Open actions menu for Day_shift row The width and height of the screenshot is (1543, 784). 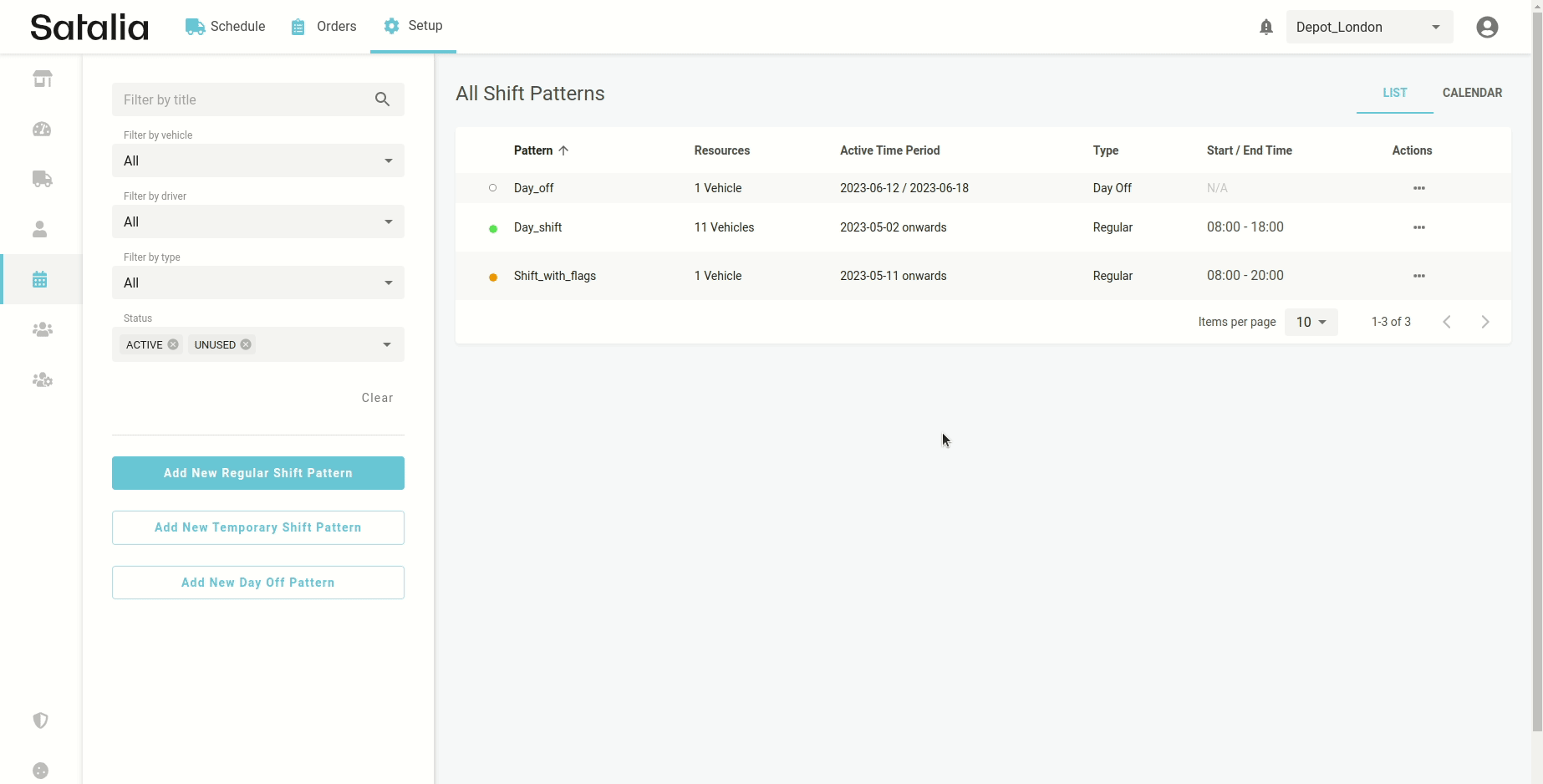1418,227
